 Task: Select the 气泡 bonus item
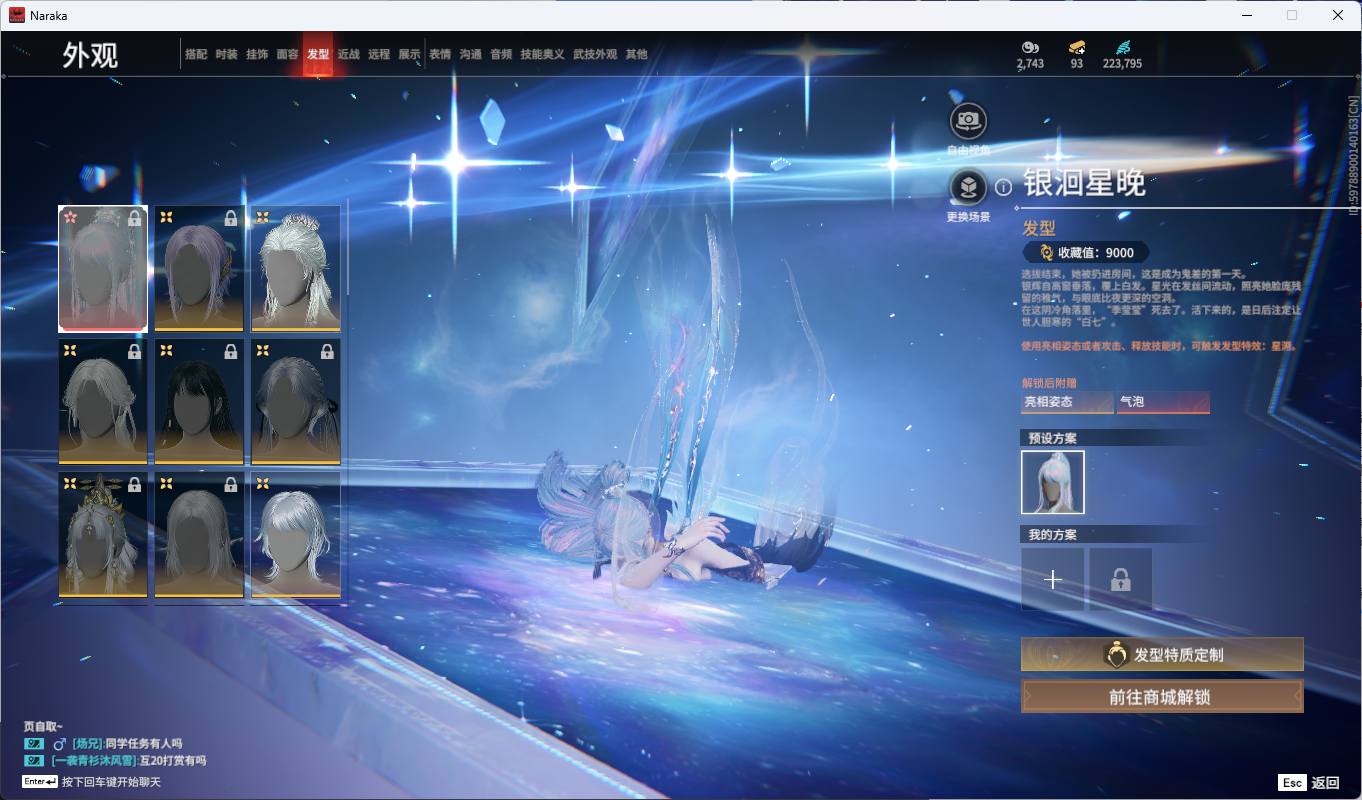click(1163, 402)
